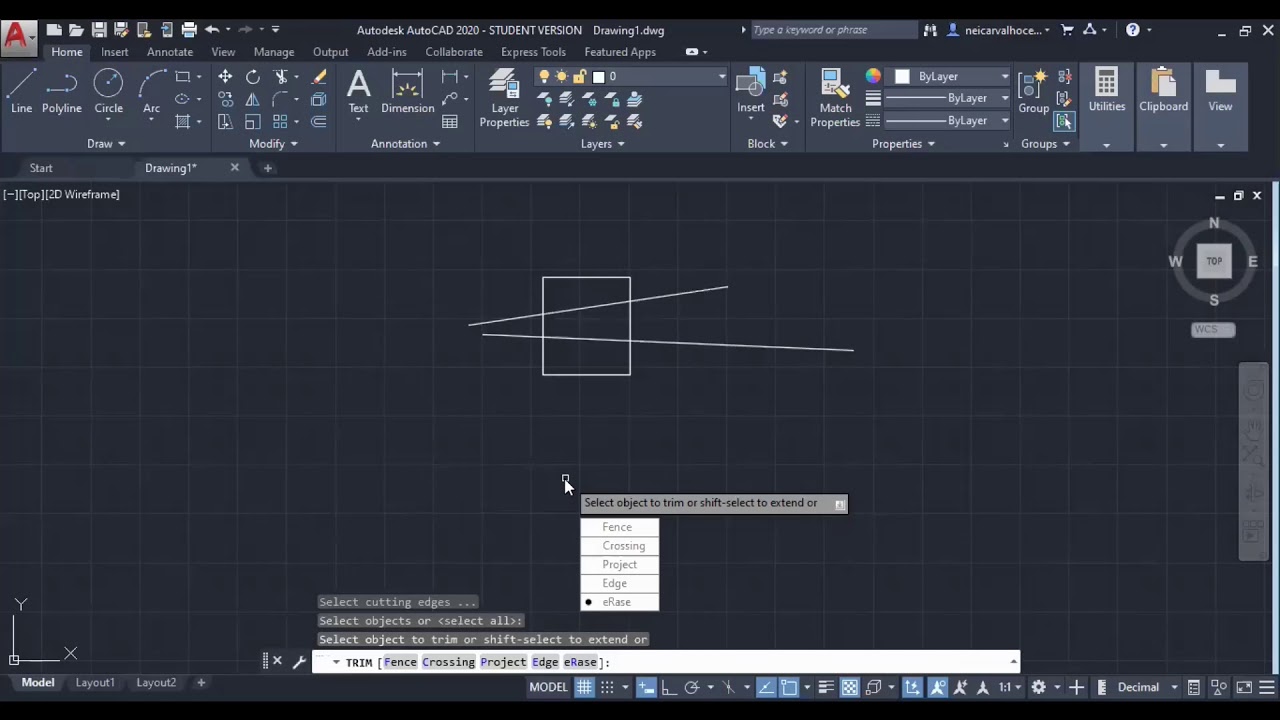Toggle dynamic input in status bar
The height and width of the screenshot is (720, 1280).
646,687
